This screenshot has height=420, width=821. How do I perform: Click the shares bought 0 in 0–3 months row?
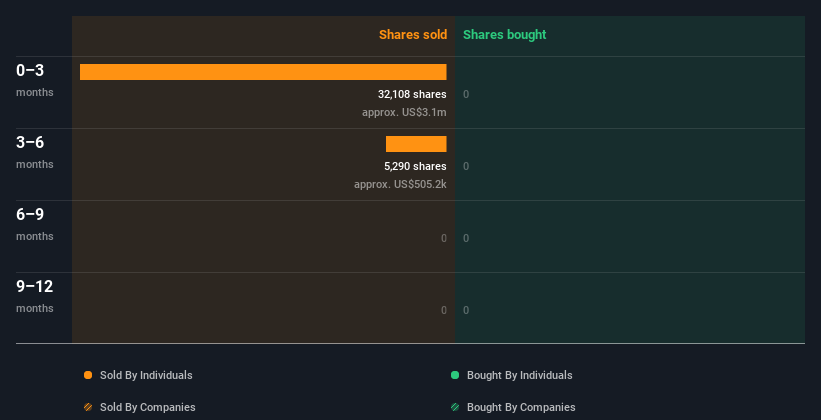[x=466, y=94]
